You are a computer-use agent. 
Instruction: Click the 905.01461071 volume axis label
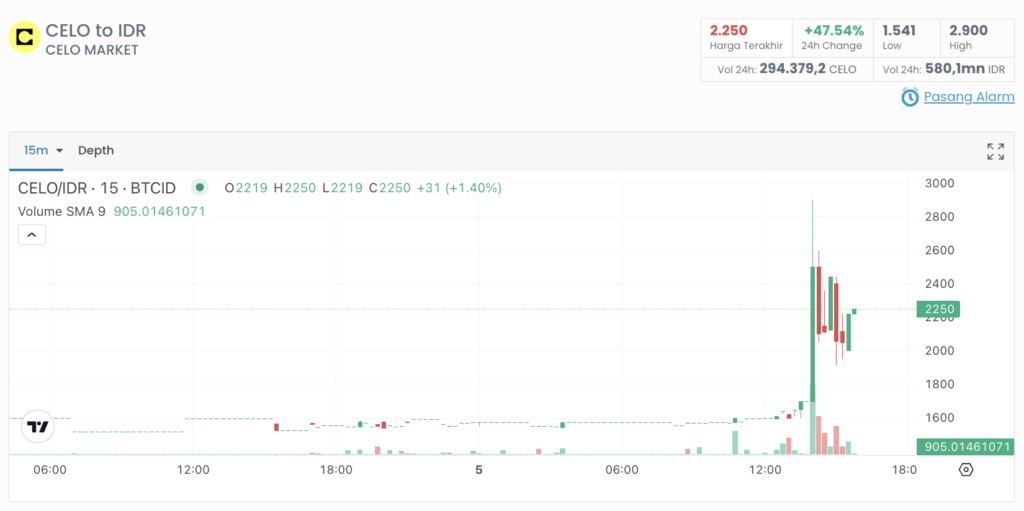click(x=965, y=447)
